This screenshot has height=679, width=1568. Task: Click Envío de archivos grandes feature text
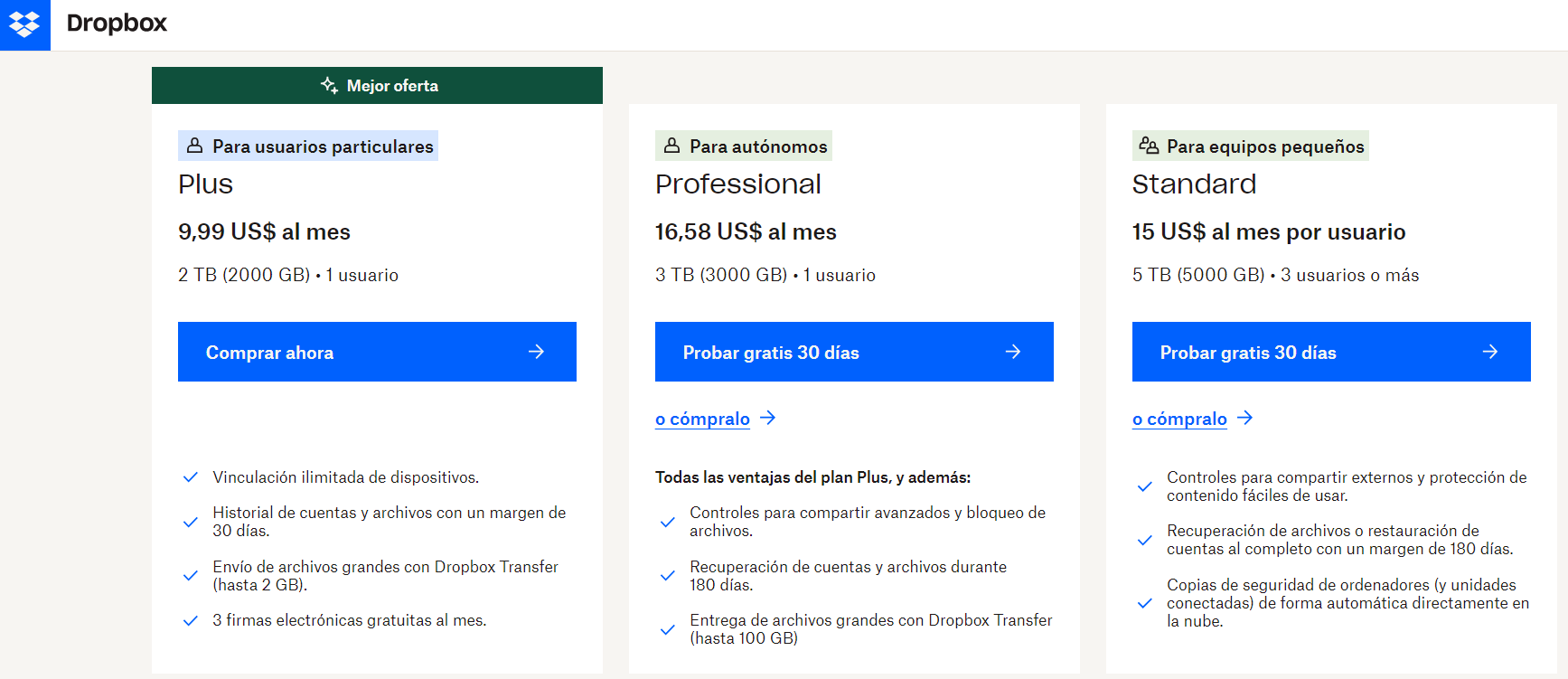pyautogui.click(x=386, y=576)
